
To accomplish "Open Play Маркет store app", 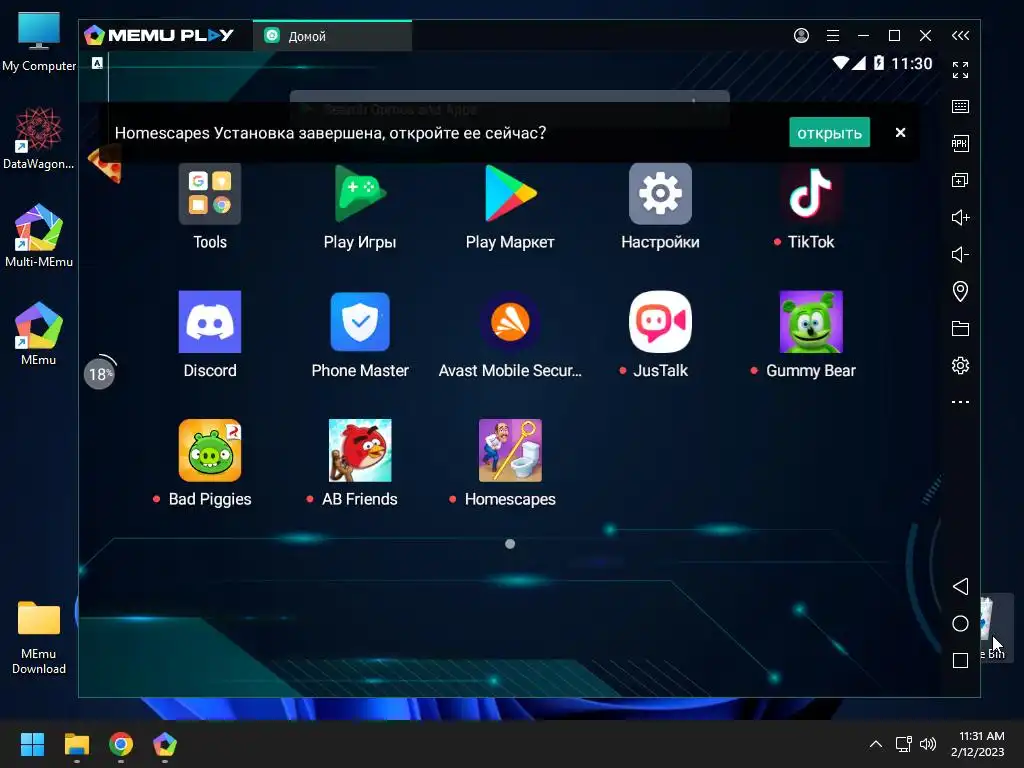I will tap(510, 193).
